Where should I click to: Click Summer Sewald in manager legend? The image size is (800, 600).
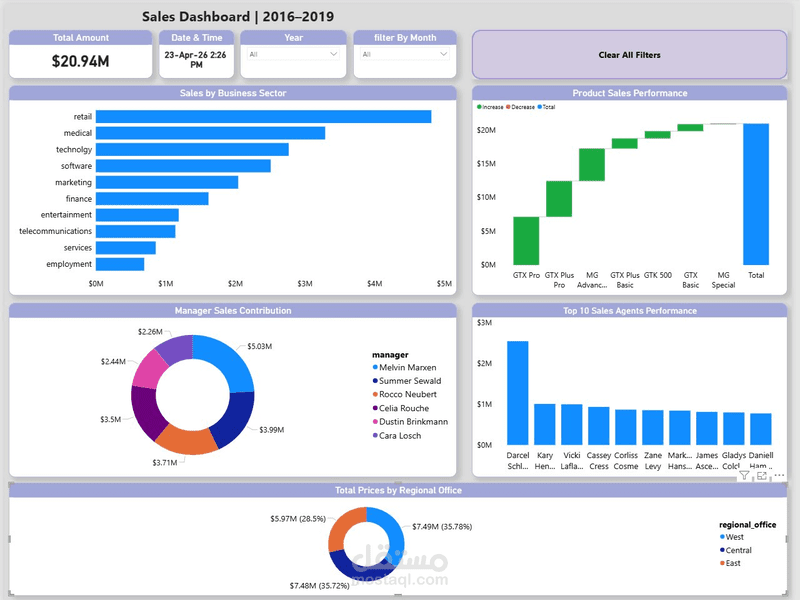[x=407, y=381]
